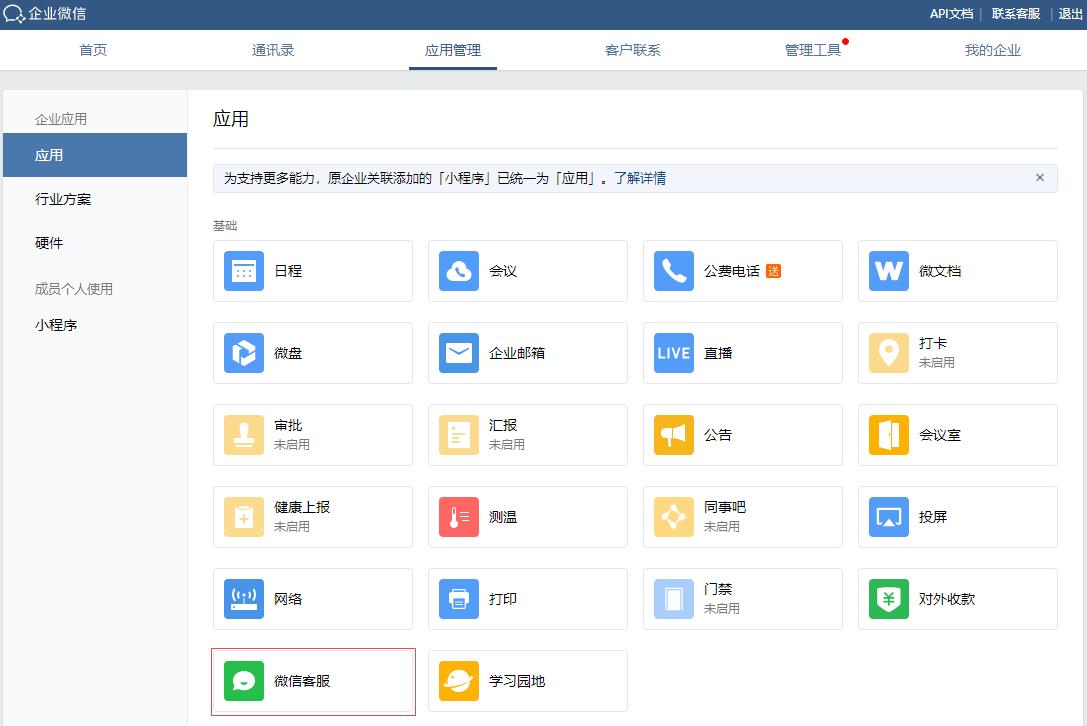This screenshot has width=1087, height=726.
Task: Follow the 了解详情 link
Action: click(640, 178)
